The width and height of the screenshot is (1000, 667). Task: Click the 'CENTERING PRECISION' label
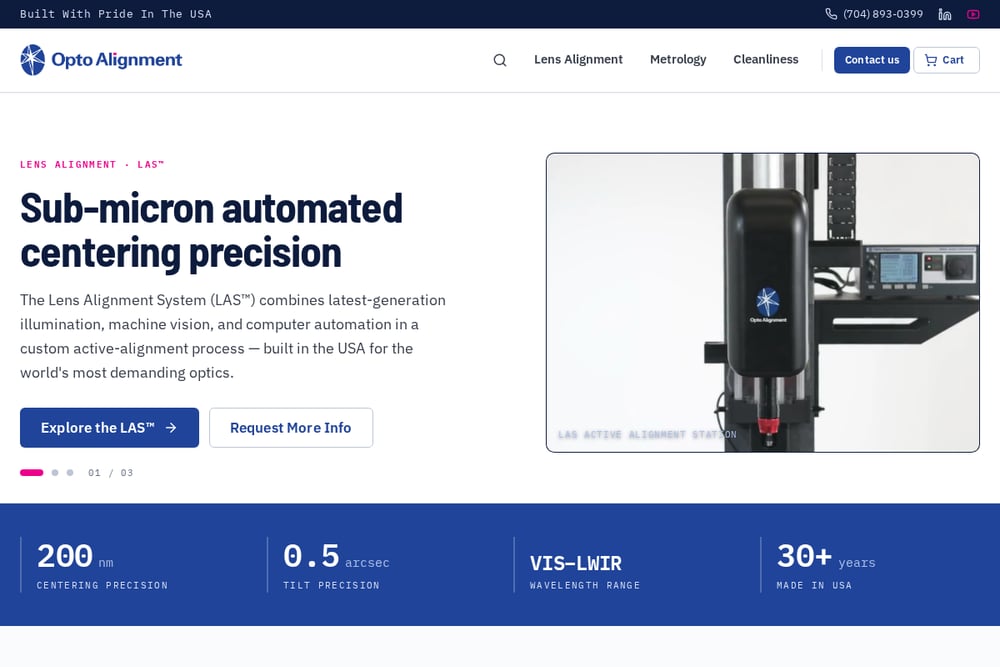point(102,585)
